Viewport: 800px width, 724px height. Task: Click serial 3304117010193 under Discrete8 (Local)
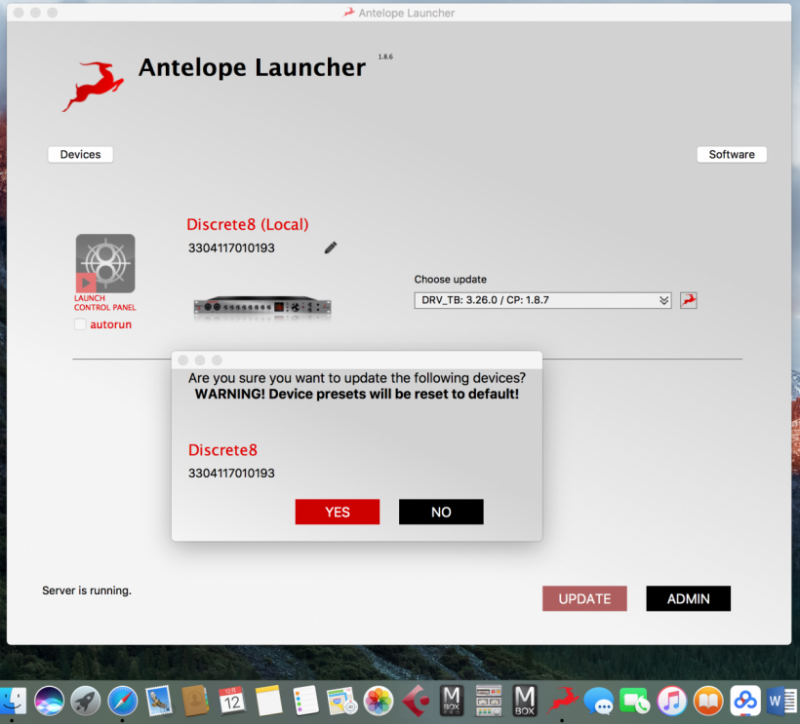click(231, 248)
